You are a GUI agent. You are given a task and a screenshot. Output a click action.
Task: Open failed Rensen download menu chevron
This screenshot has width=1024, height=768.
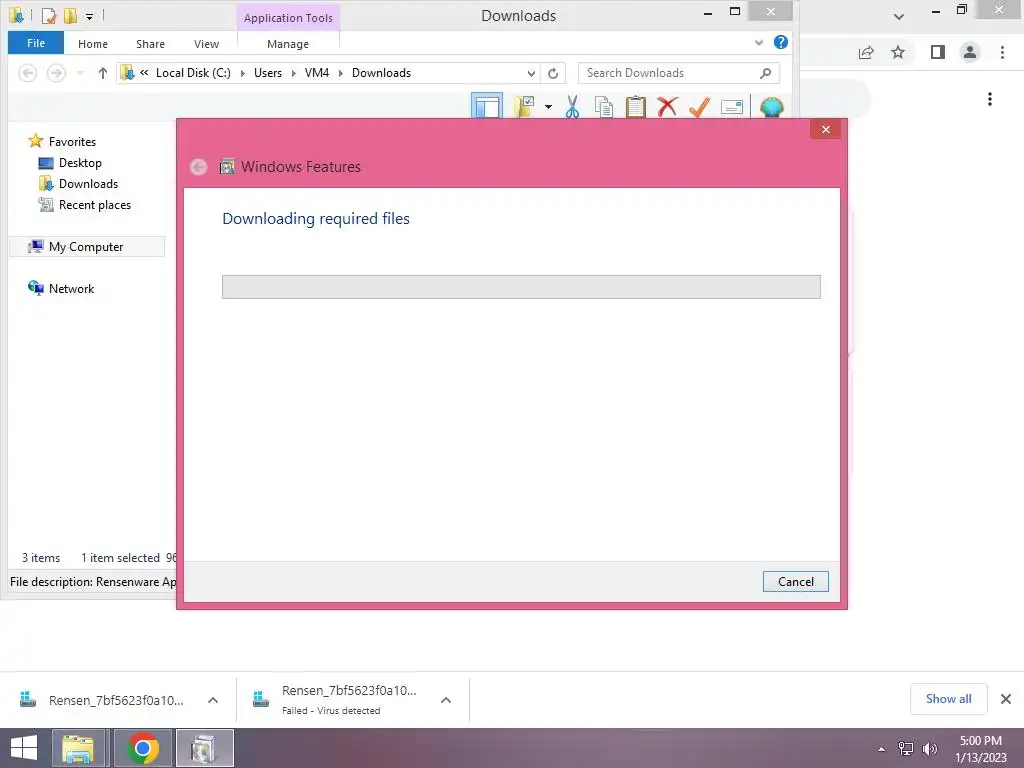coord(446,700)
